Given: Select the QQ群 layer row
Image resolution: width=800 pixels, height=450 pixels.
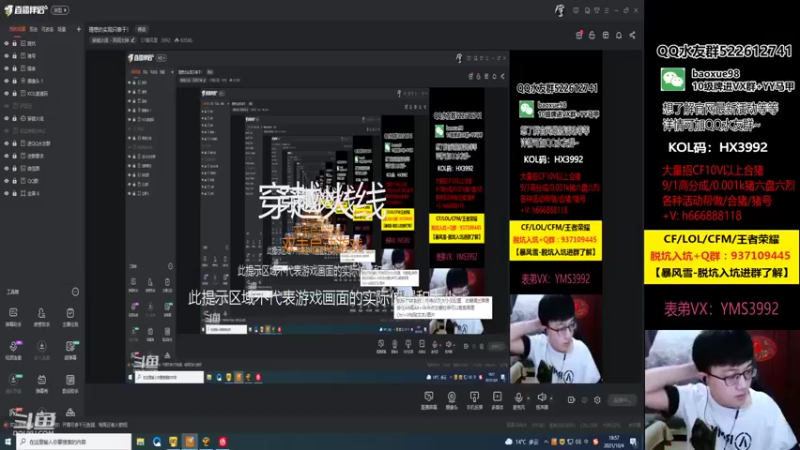Looking at the screenshot, I should 42,181.
